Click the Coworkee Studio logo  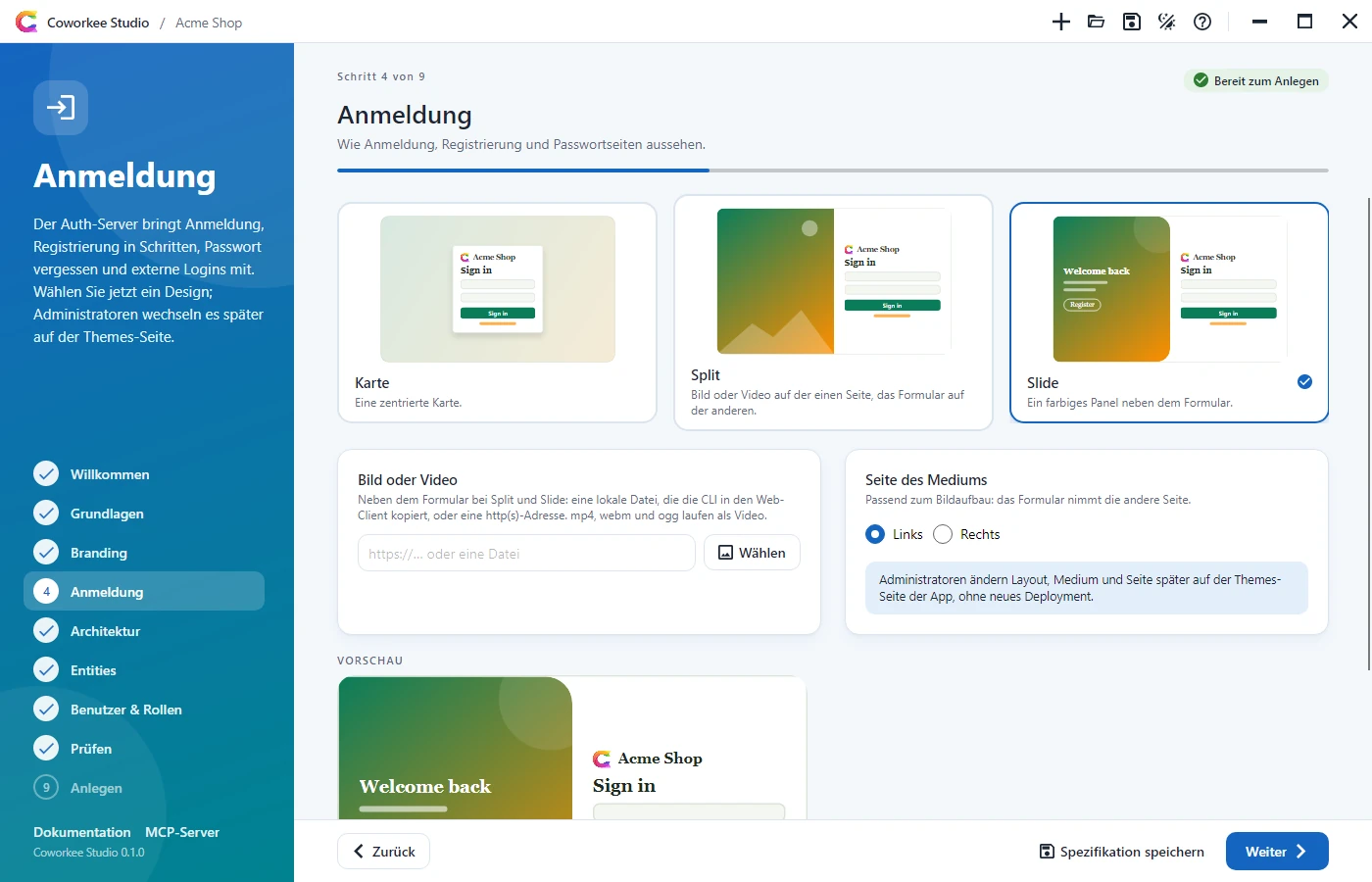click(26, 22)
